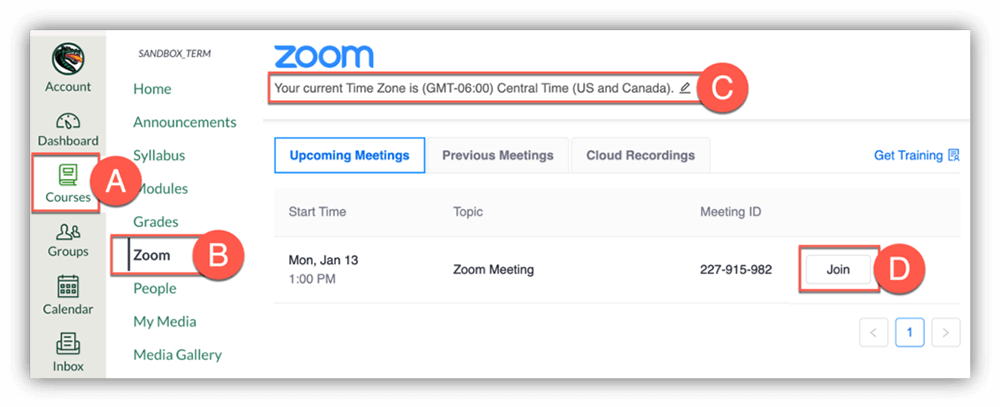Open the Inbox icon

[68, 344]
